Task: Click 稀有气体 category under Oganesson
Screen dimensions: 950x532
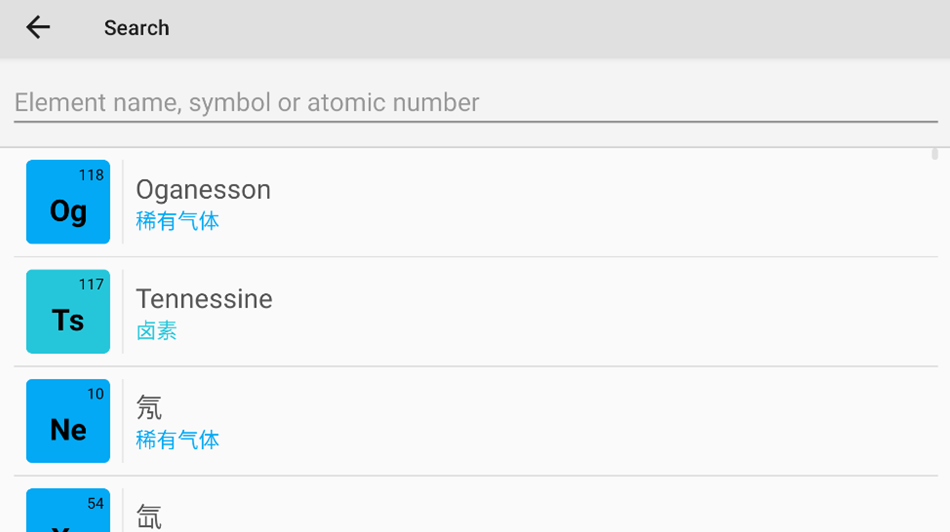Action: (x=177, y=221)
